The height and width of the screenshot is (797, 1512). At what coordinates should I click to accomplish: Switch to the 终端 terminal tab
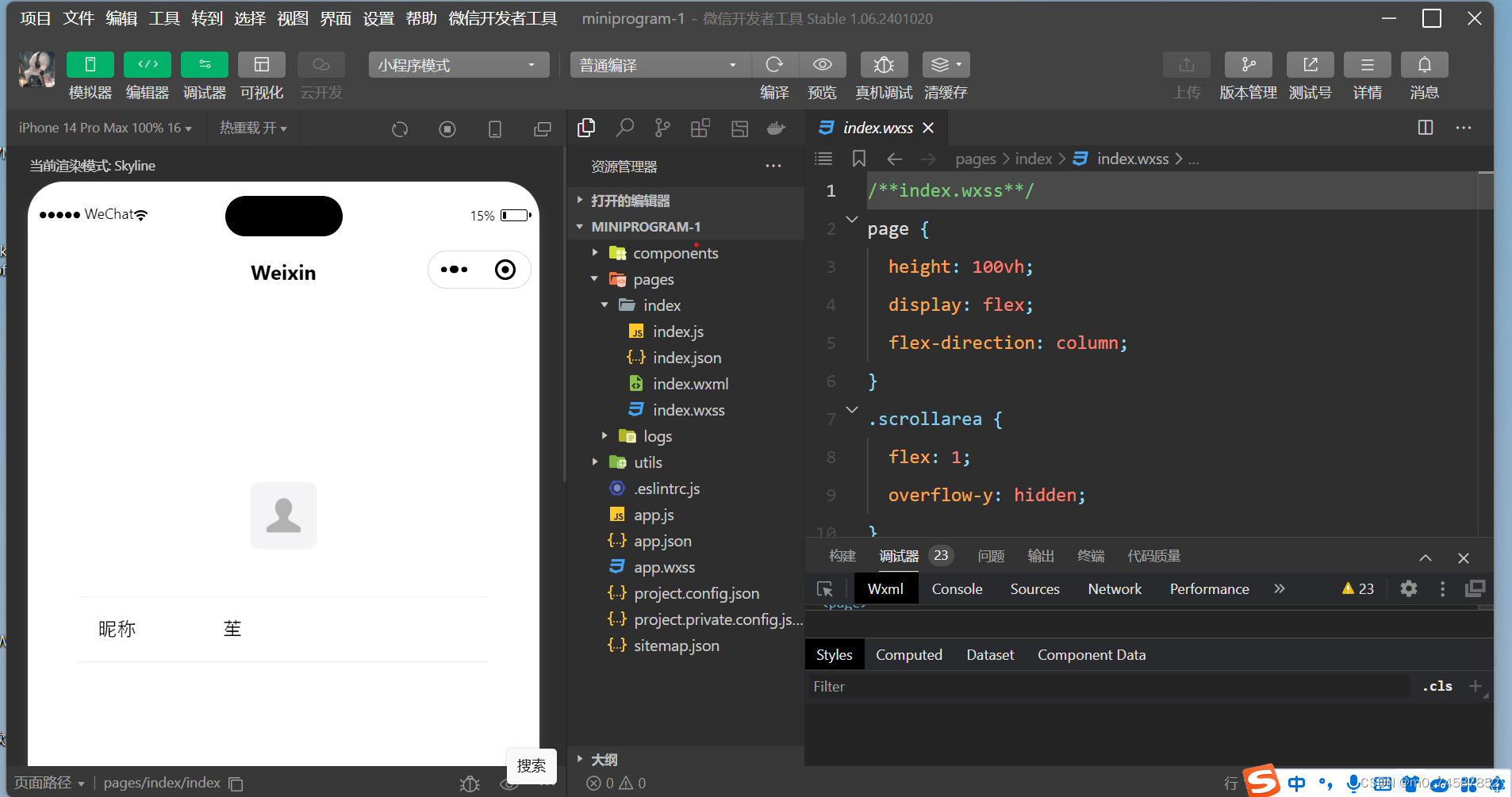[x=1091, y=556]
